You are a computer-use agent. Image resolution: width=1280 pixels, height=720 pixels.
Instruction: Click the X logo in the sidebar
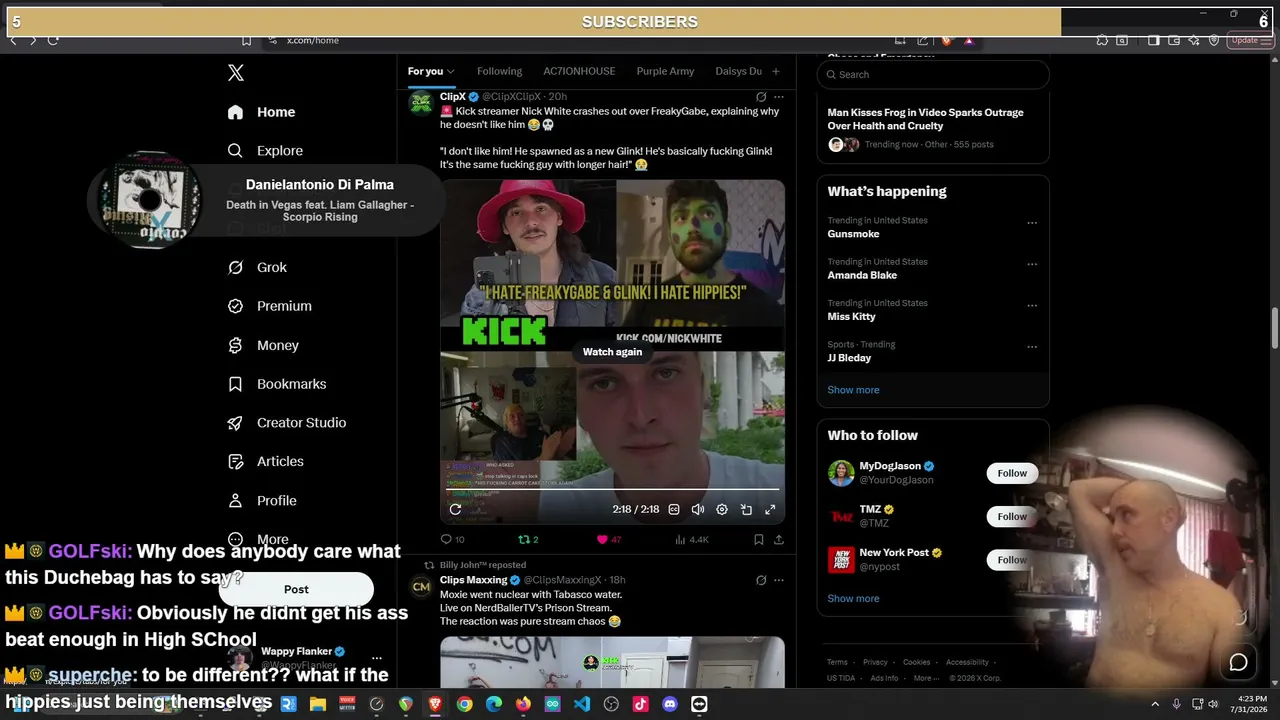click(x=236, y=73)
